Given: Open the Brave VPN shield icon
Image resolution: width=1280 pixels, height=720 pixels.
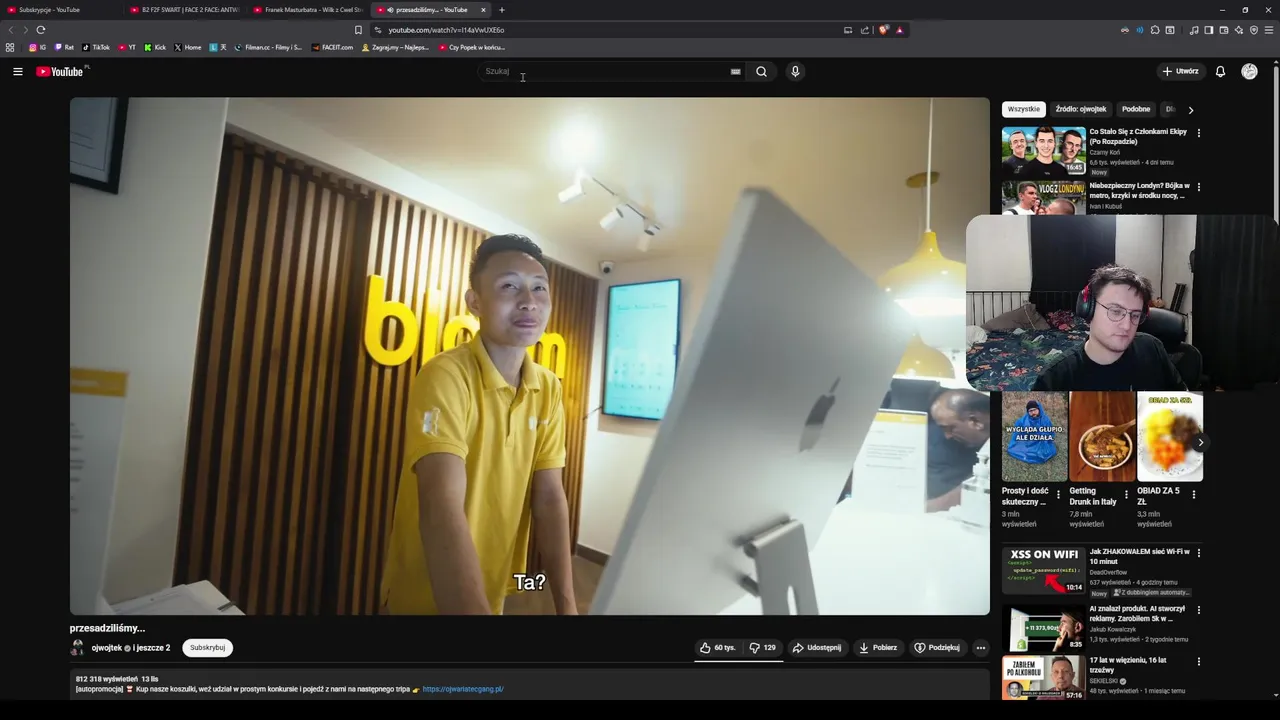Looking at the screenshot, I should tap(1254, 30).
